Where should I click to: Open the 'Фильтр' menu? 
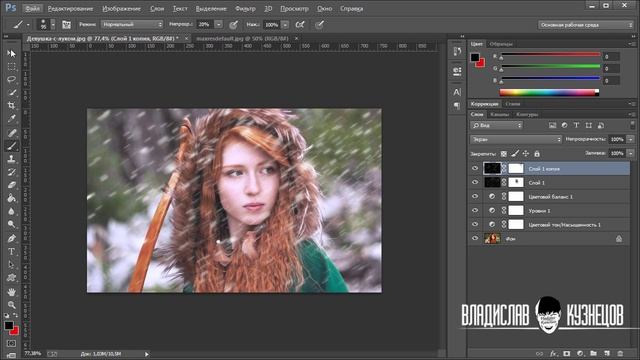[245, 9]
